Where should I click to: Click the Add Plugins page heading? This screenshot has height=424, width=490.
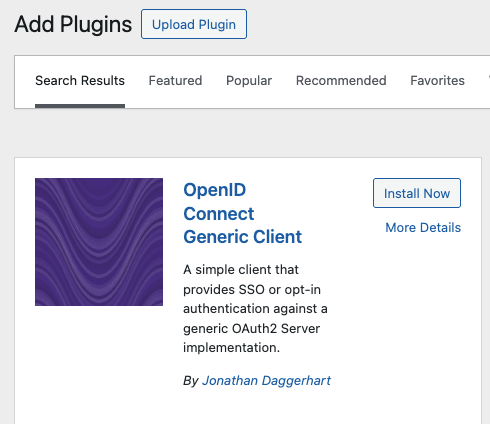(x=73, y=25)
